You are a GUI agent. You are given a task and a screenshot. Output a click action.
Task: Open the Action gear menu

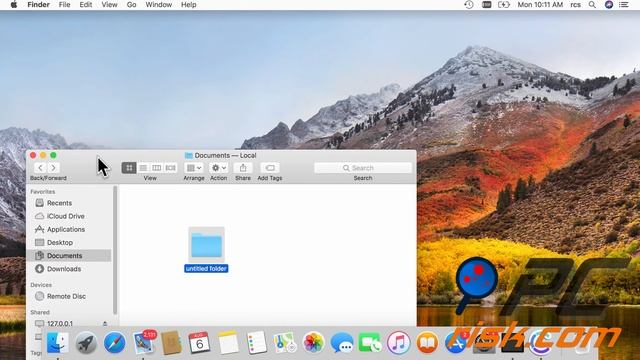coord(219,168)
